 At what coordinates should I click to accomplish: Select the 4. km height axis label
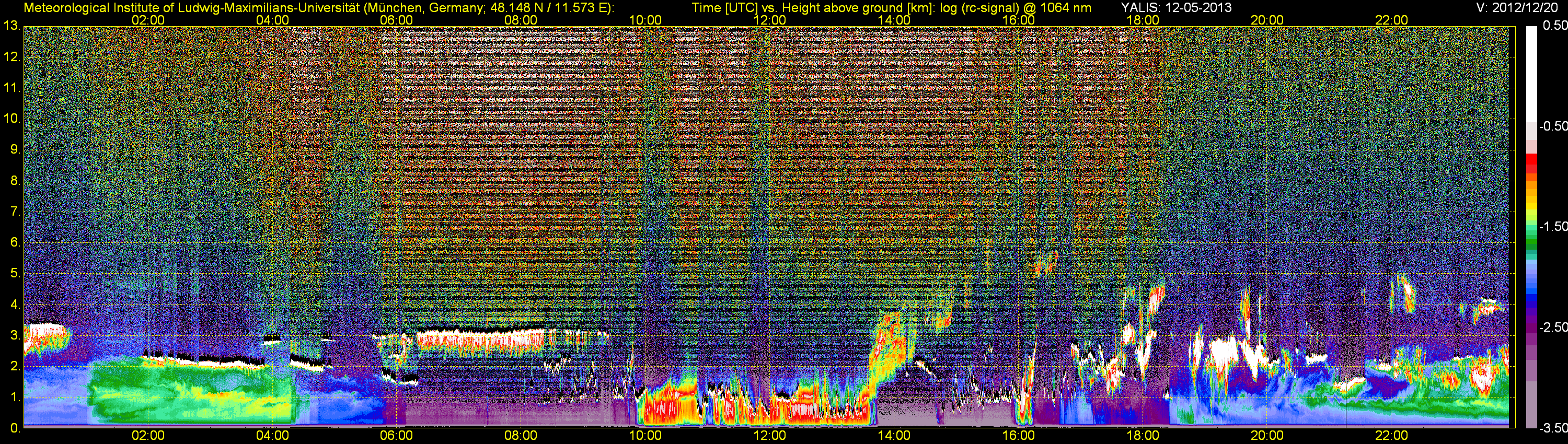click(16, 304)
